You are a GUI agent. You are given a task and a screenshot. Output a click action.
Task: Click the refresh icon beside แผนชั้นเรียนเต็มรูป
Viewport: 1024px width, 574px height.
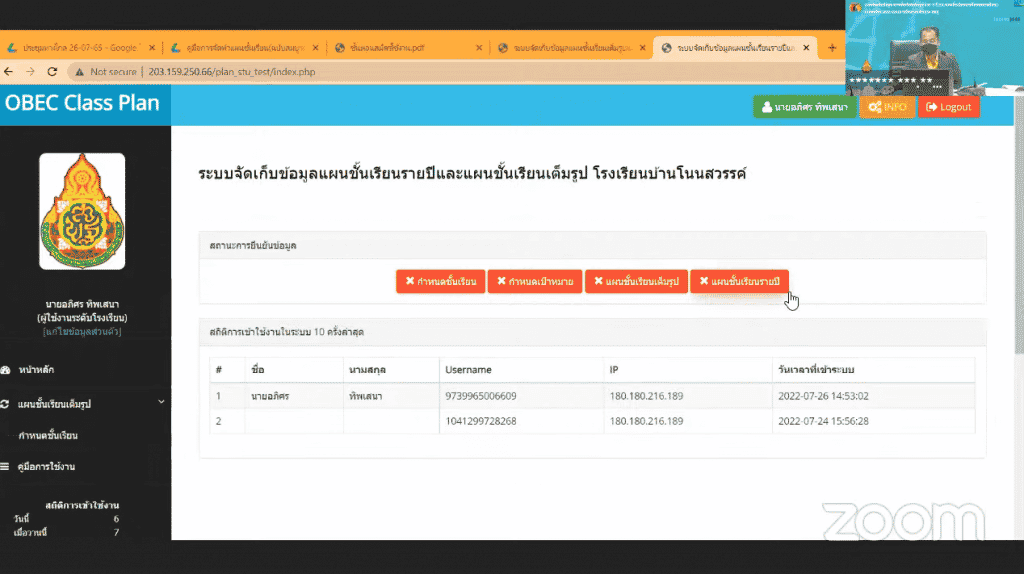[6, 404]
